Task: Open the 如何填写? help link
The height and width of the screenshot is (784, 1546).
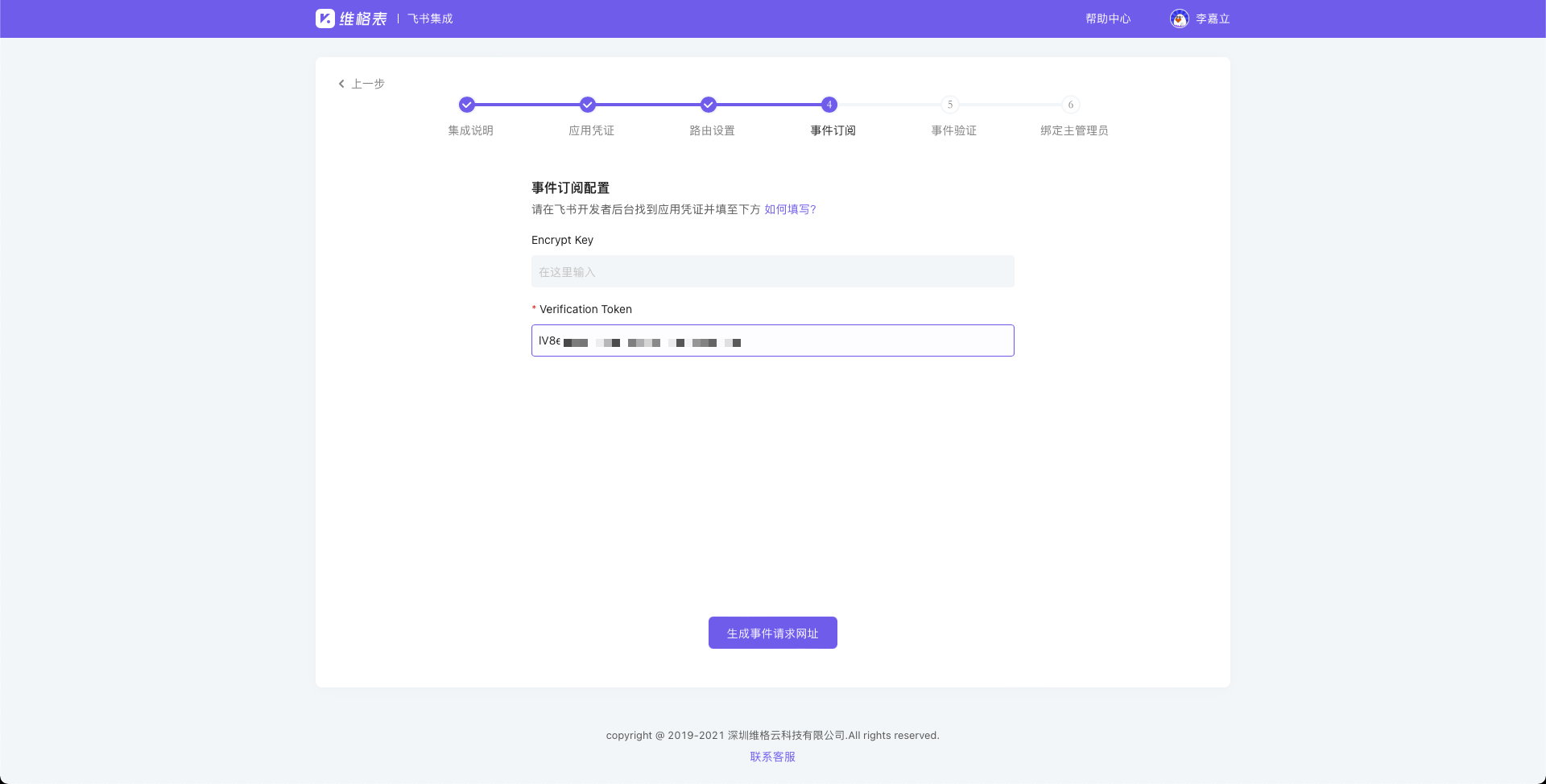Action: 790,209
